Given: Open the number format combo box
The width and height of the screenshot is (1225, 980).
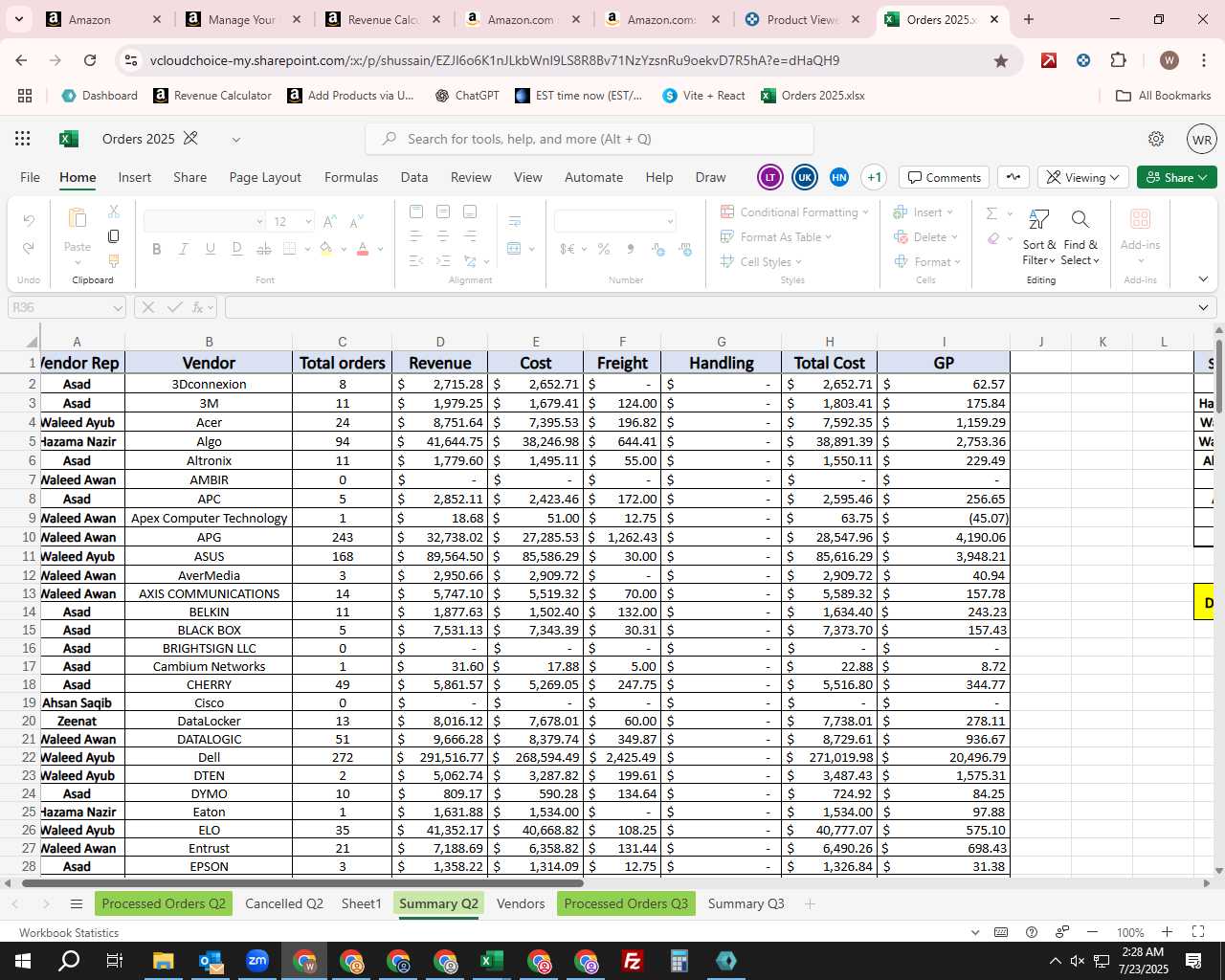Looking at the screenshot, I should [x=614, y=222].
